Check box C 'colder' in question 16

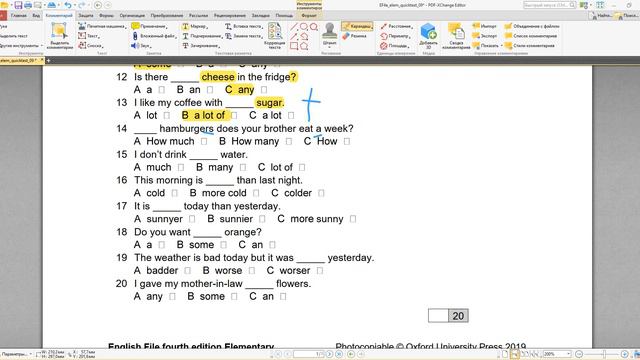[321, 193]
